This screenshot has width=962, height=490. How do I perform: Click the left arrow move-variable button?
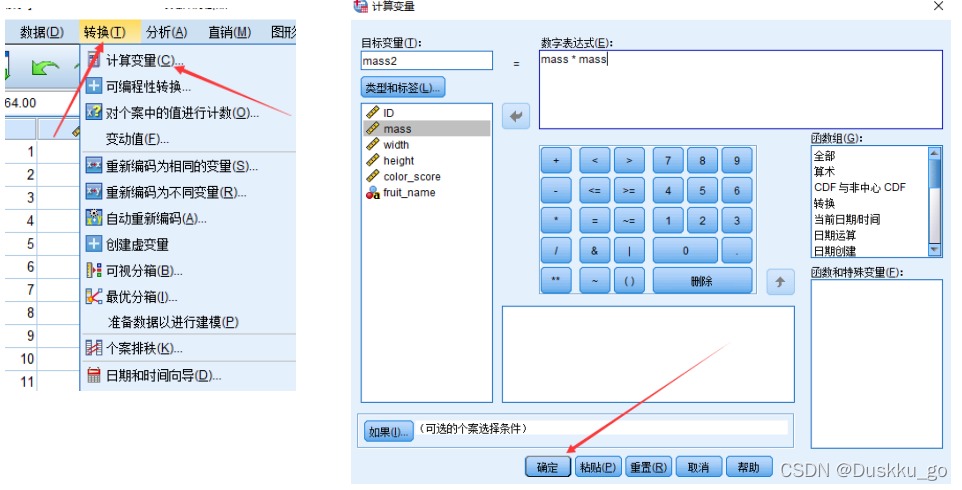coord(516,116)
